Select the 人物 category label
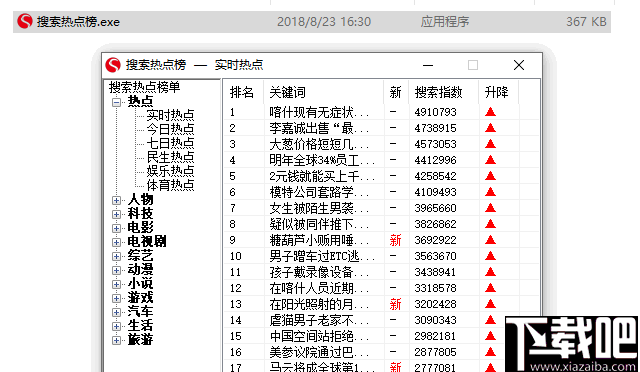Image resolution: width=640 pixels, height=372 pixels. (x=140, y=199)
